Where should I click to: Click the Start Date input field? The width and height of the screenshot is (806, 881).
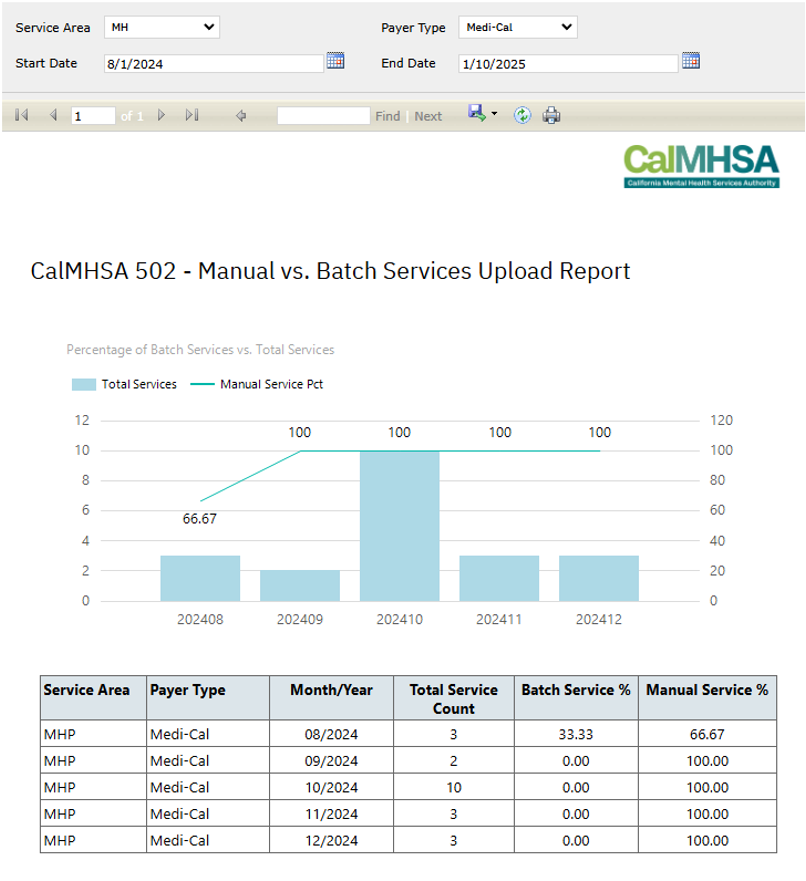pos(213,63)
